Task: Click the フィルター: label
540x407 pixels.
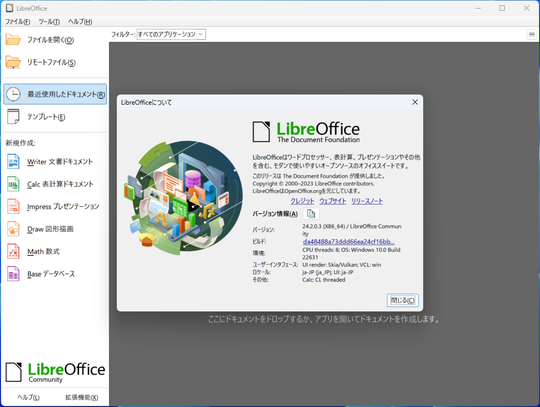Action: point(123,34)
